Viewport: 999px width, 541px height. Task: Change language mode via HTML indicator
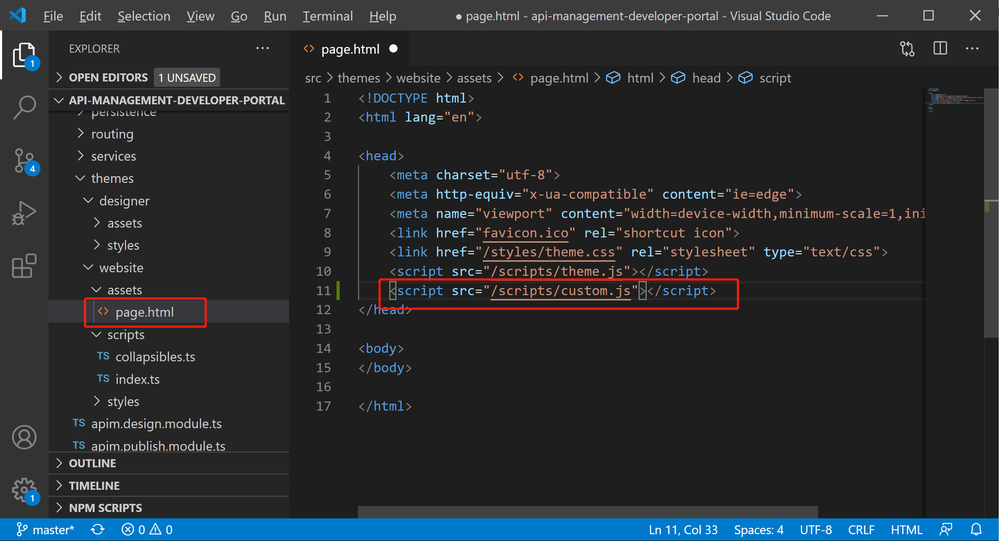click(906, 530)
